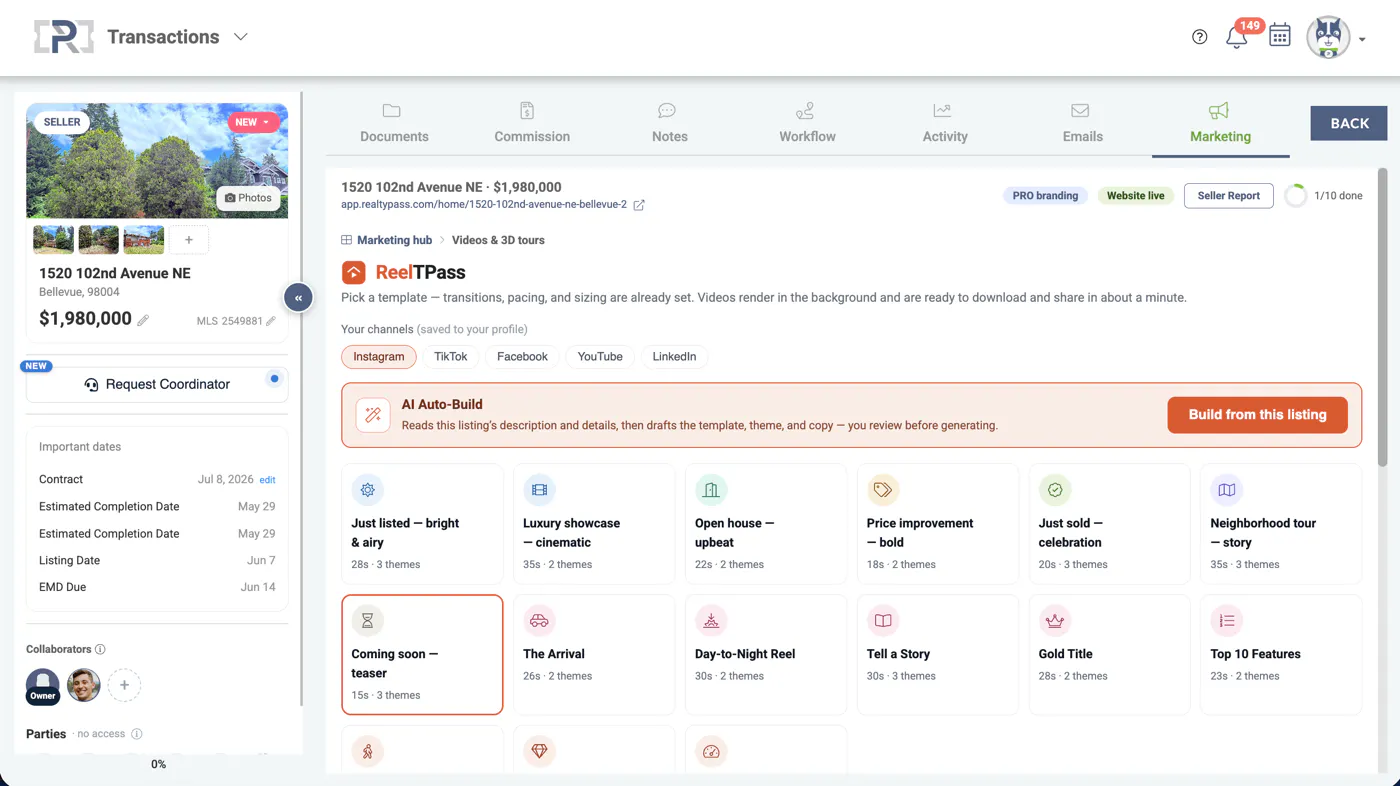Add photo with plus thumbnail button
Screen dimensions: 1400x786
click(189, 240)
